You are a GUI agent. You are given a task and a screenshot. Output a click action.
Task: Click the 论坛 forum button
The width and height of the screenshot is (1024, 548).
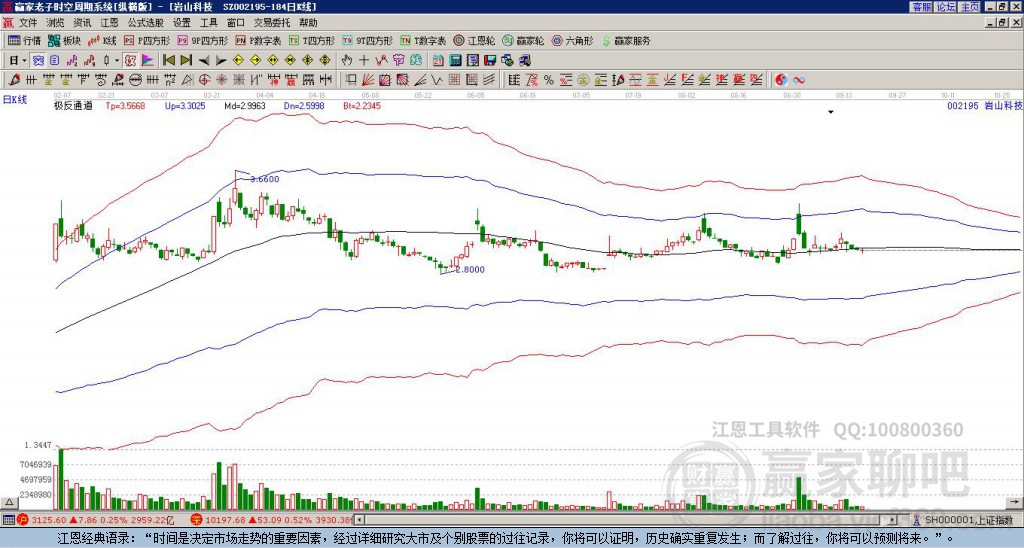coord(946,7)
